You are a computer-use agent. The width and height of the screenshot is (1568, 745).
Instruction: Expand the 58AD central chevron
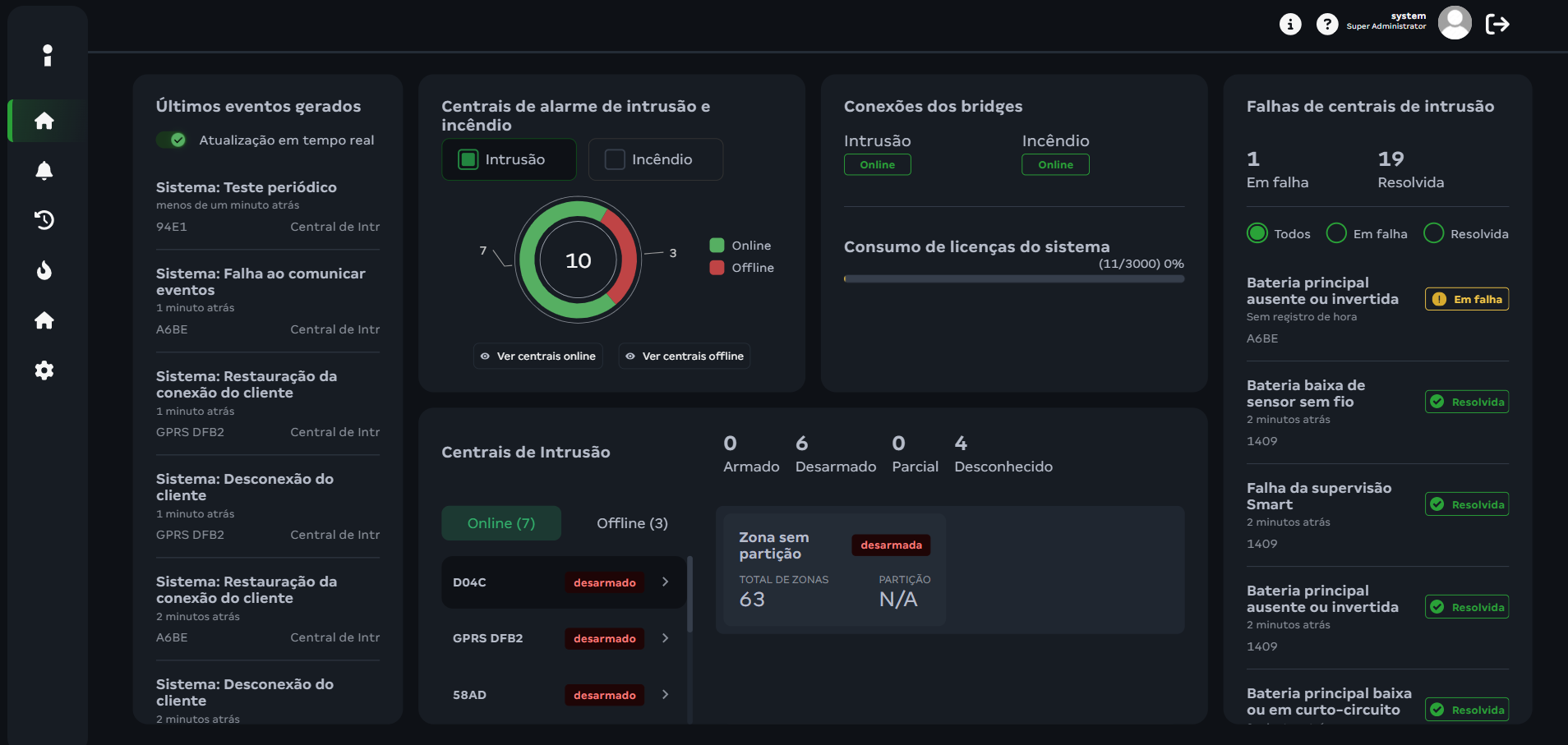tap(666, 695)
